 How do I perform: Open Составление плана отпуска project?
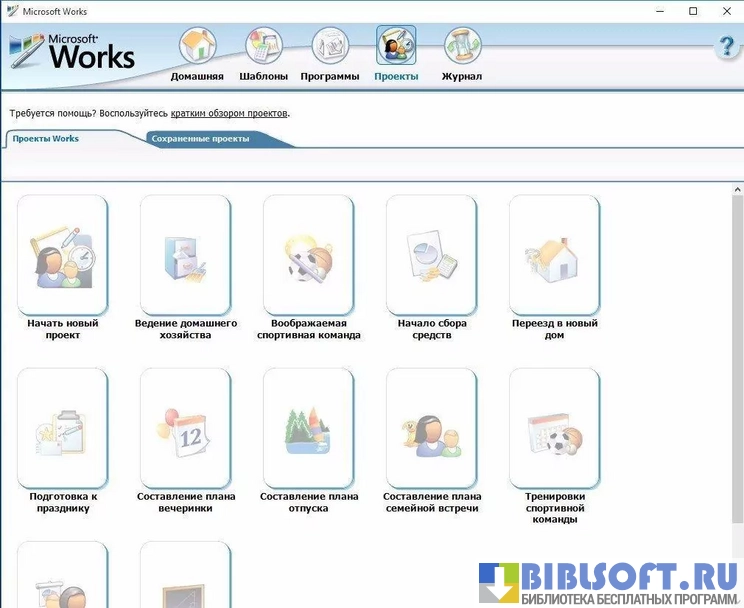(308, 428)
